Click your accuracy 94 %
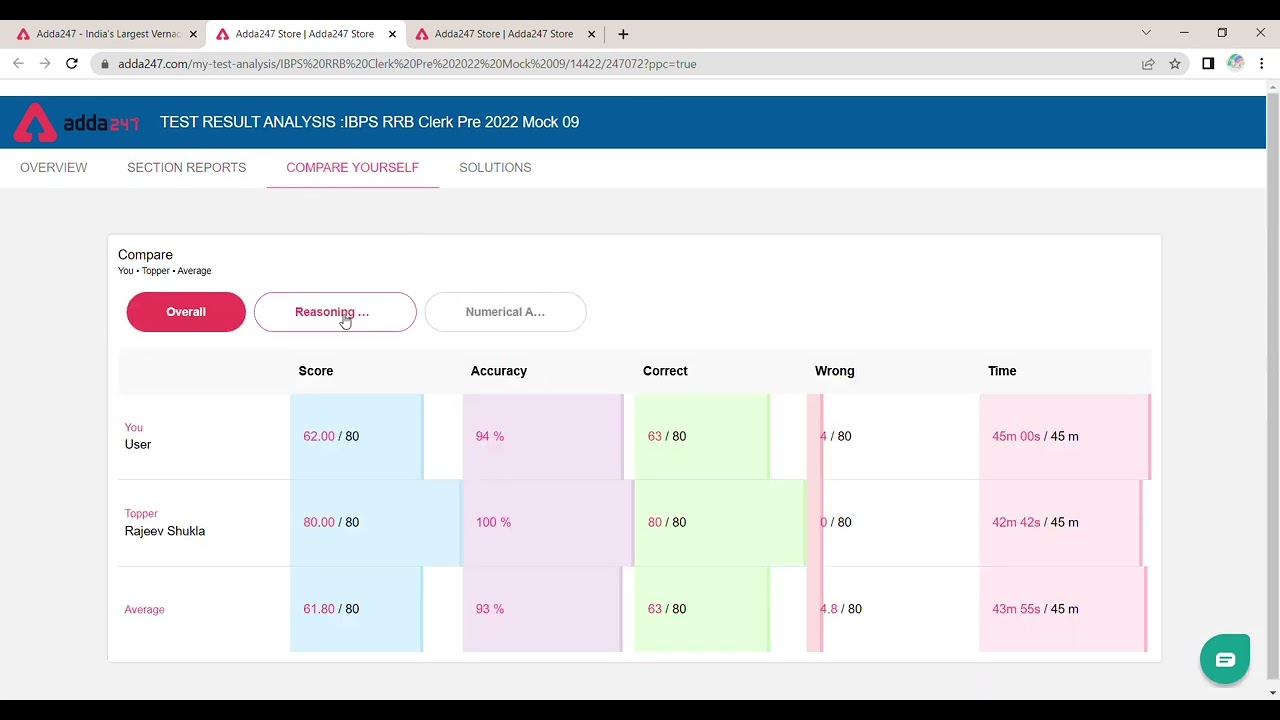 point(490,436)
